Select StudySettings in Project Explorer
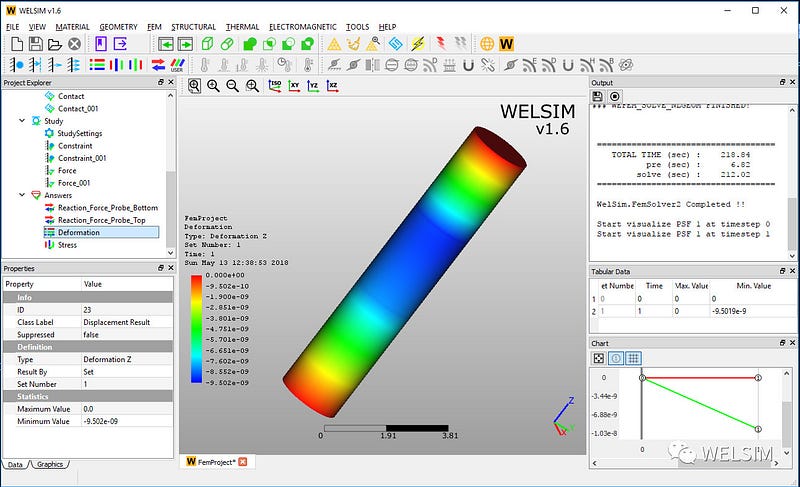Screen dimensions: 800x487 click(80, 133)
